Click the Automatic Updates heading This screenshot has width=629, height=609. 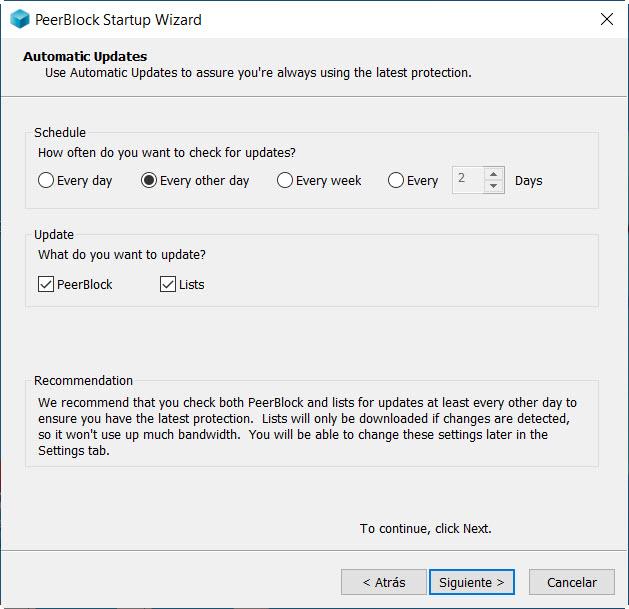pos(85,57)
